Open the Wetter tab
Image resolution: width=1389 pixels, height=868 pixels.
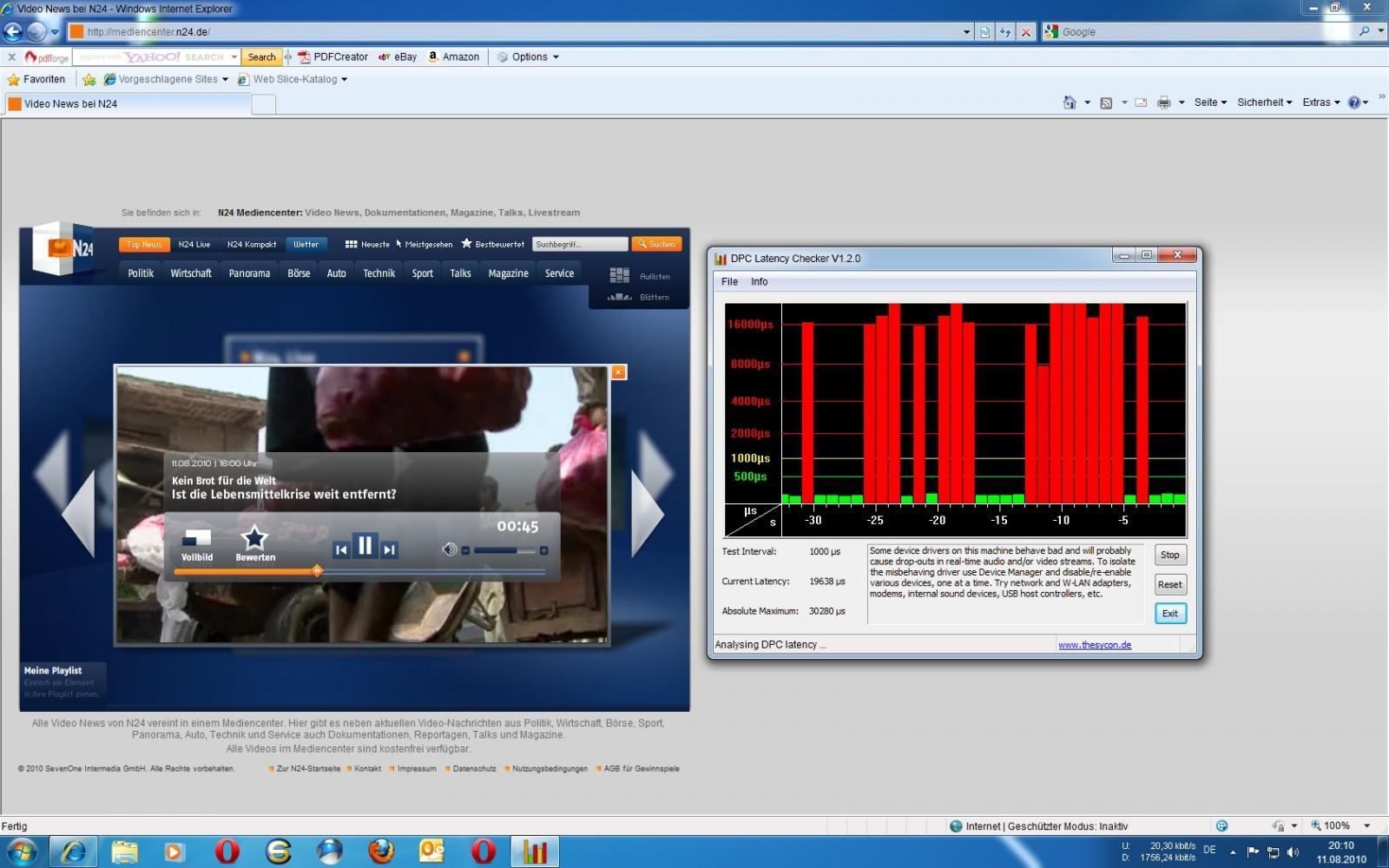(x=306, y=245)
